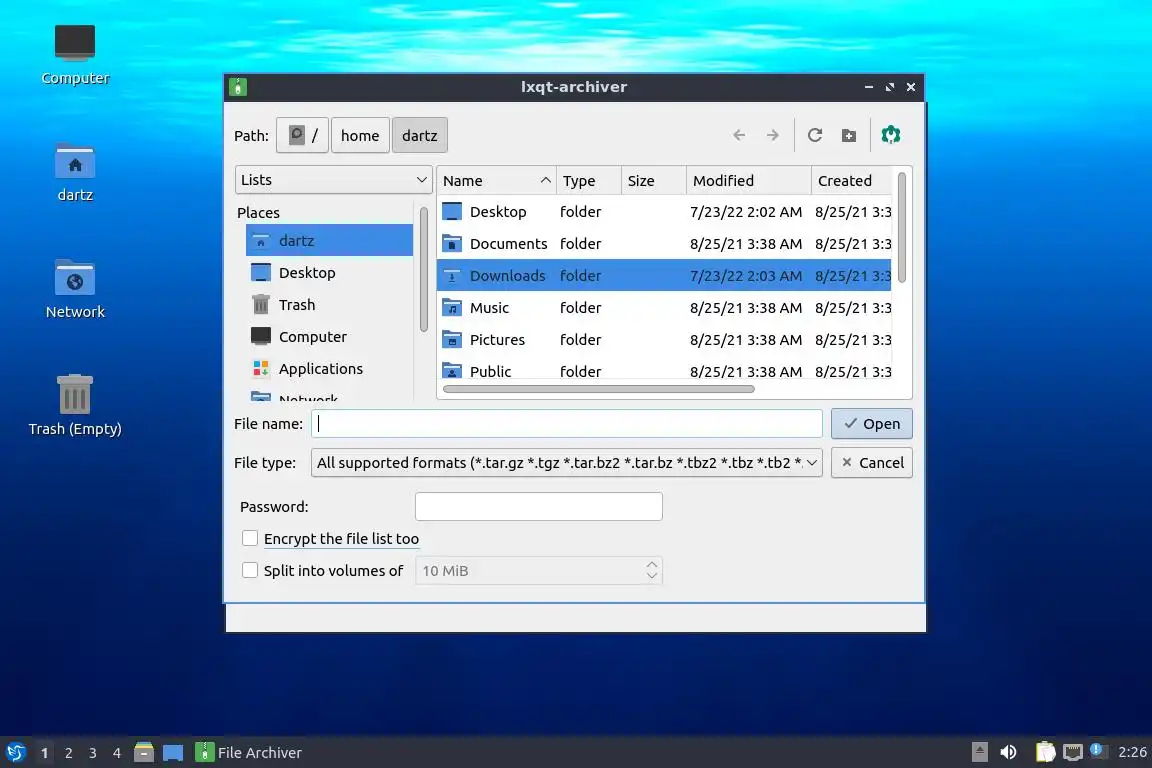Click the forward navigation arrow

coord(773,135)
